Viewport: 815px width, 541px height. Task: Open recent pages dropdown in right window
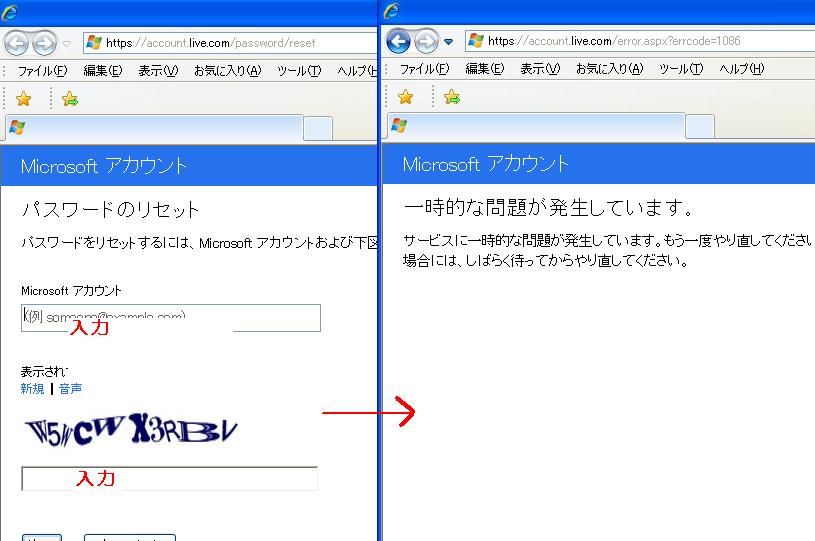pos(449,41)
